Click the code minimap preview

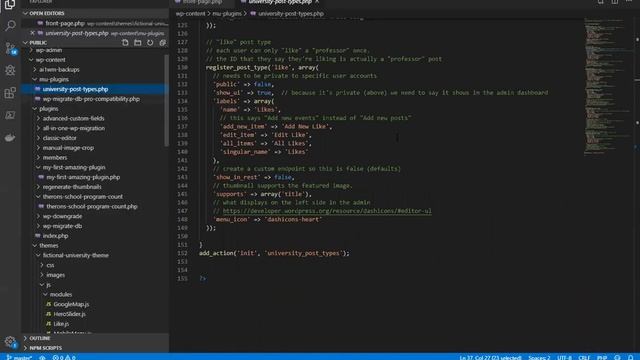coord(608,86)
